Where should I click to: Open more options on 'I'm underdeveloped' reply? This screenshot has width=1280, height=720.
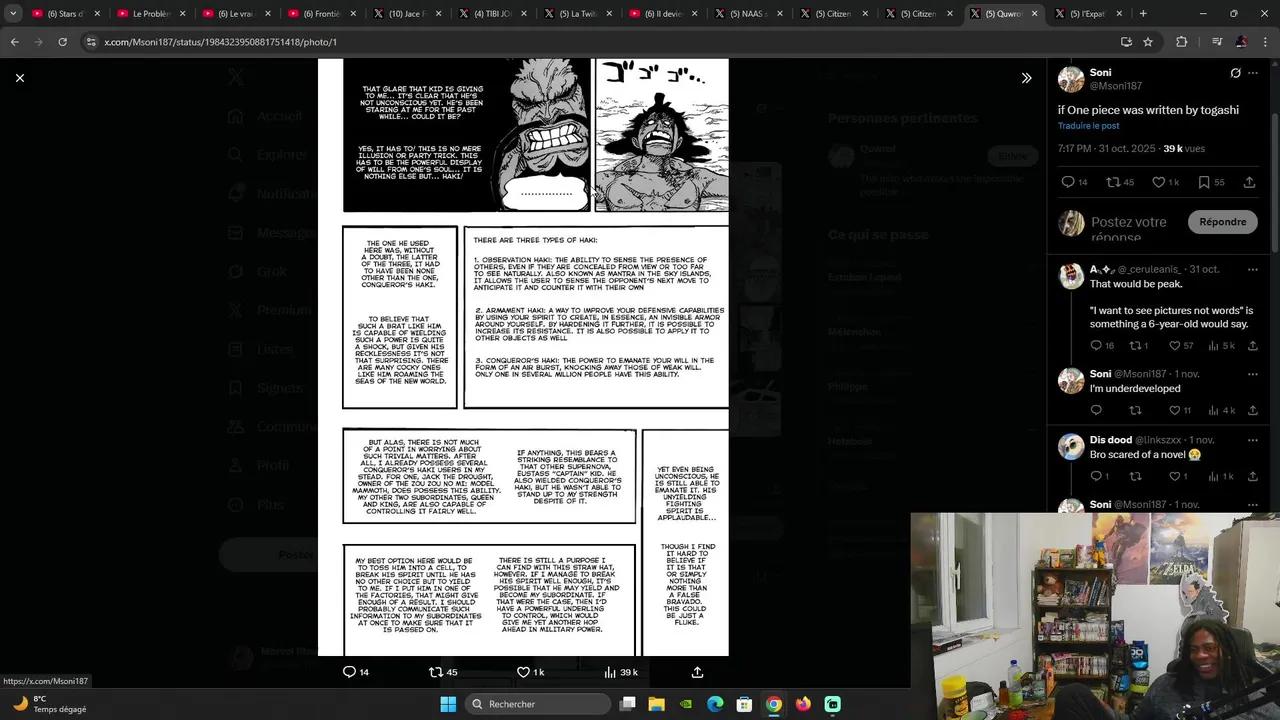[1253, 374]
